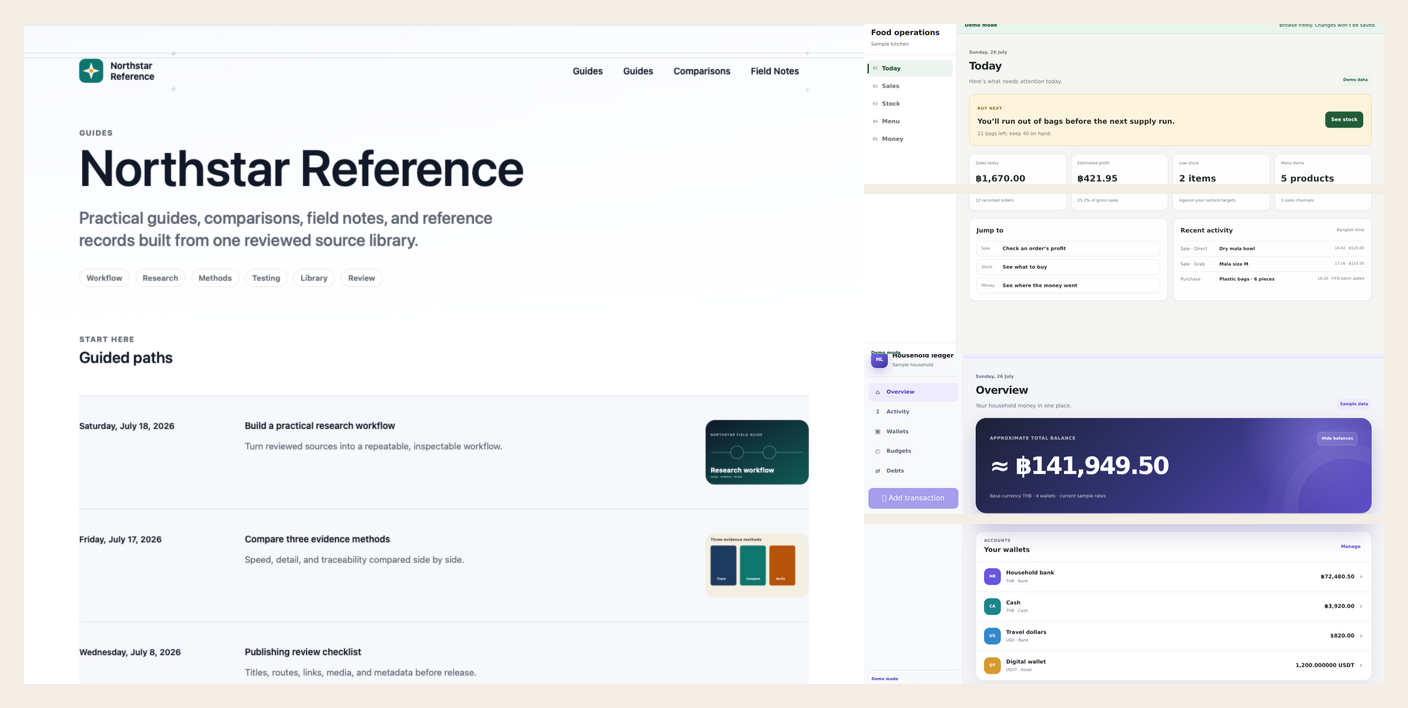
Task: Click the wallet icon beside Wallets
Action: point(878,432)
